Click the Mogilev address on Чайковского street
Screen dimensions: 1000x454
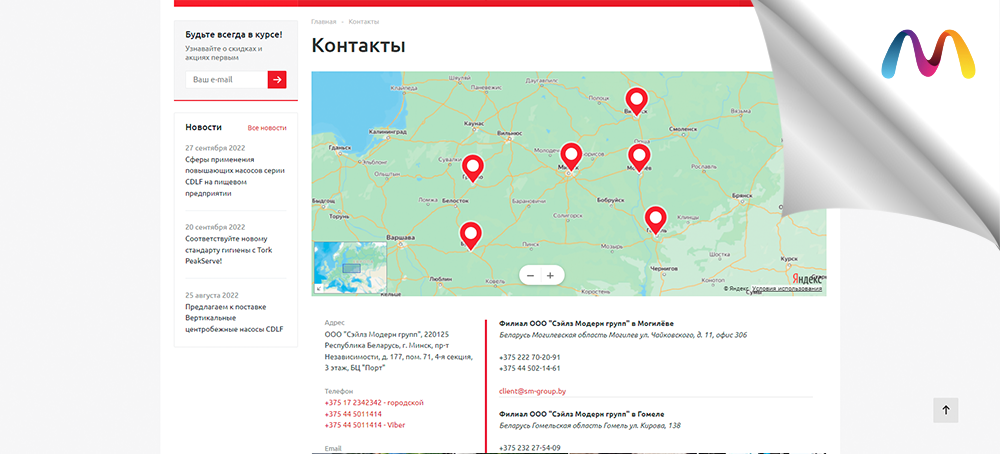[623, 335]
